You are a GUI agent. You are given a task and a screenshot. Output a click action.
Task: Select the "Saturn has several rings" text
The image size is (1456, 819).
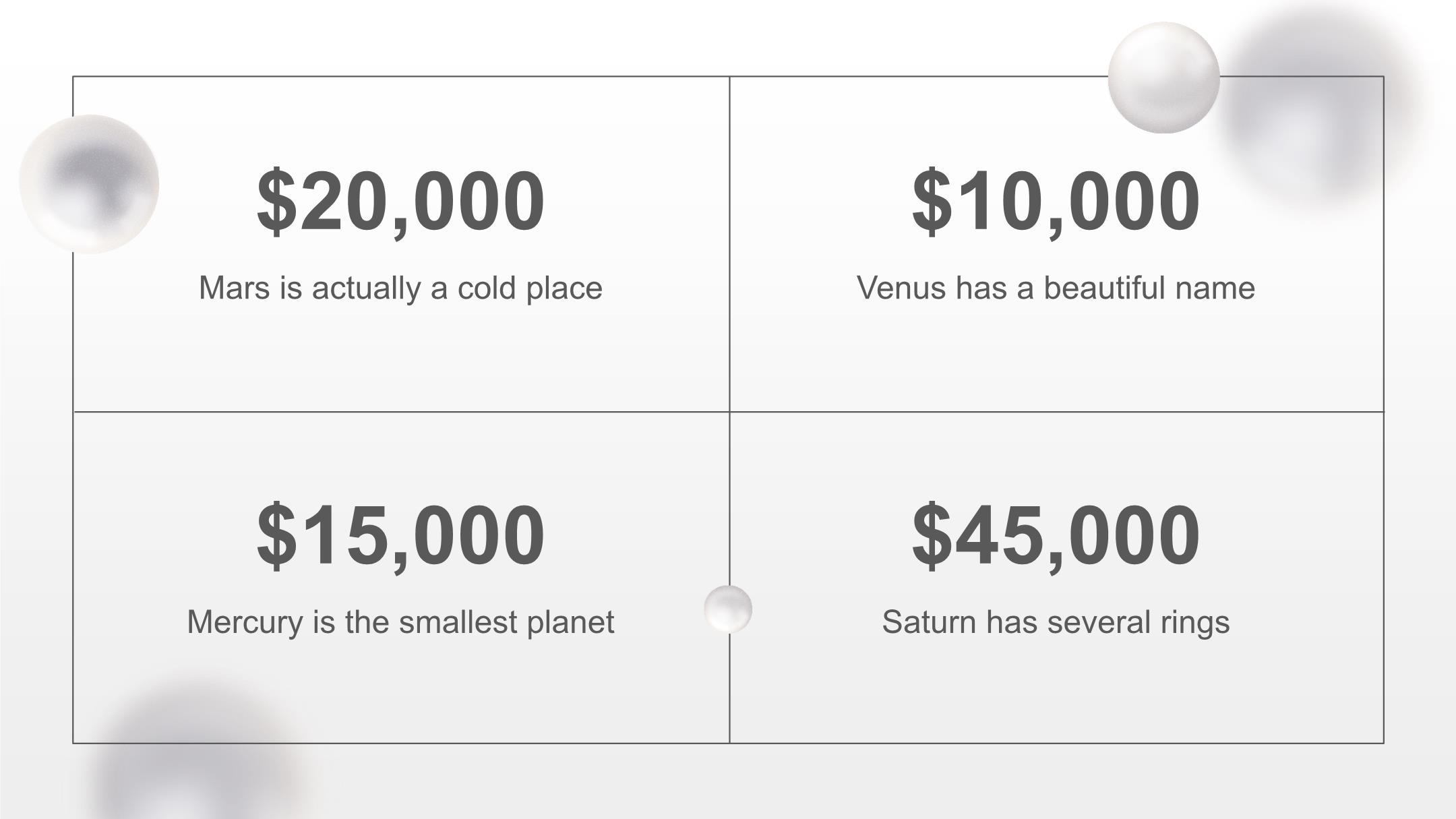tap(1056, 621)
